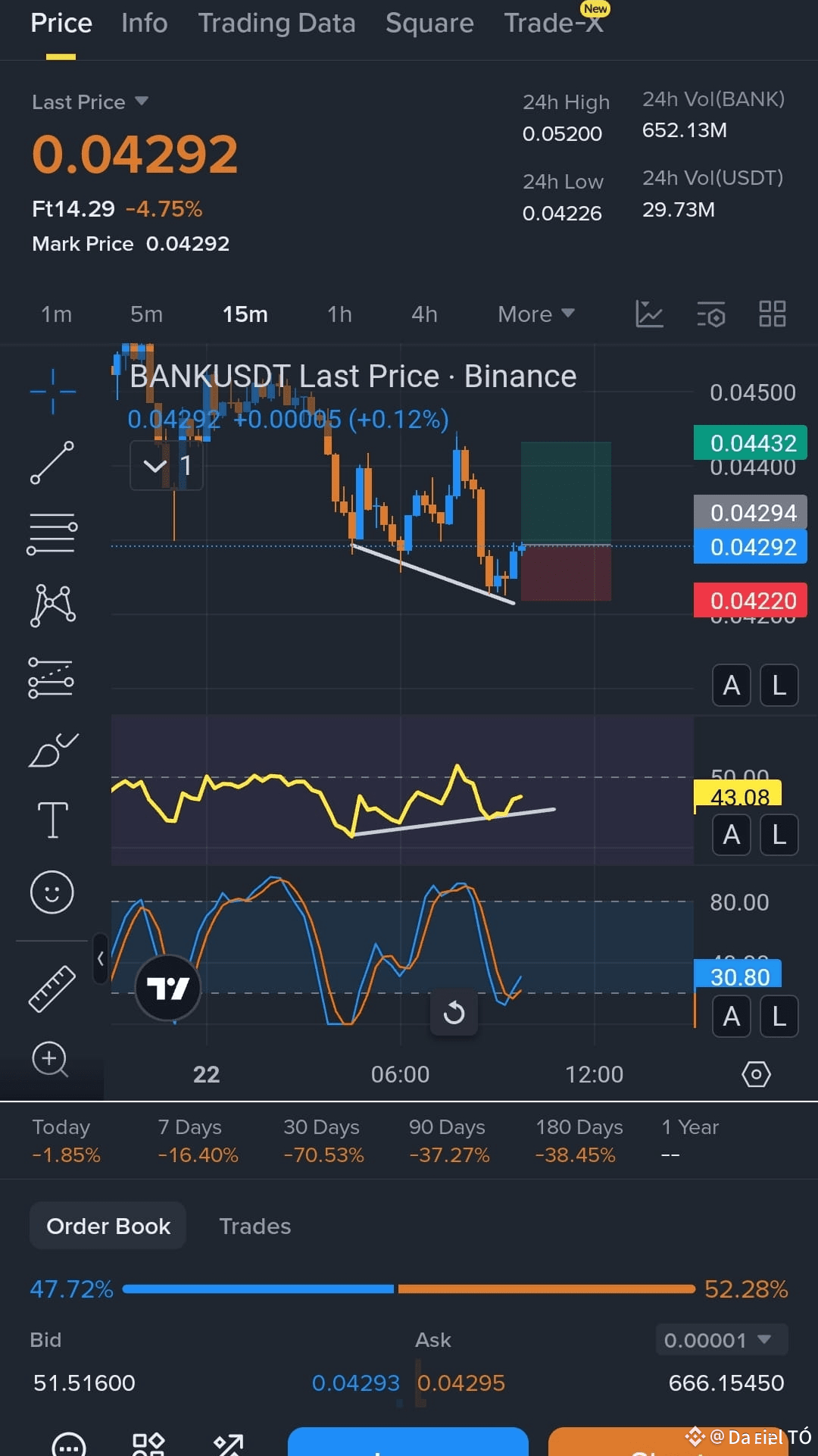Open the horizontal lines Fib tool

[52, 533]
